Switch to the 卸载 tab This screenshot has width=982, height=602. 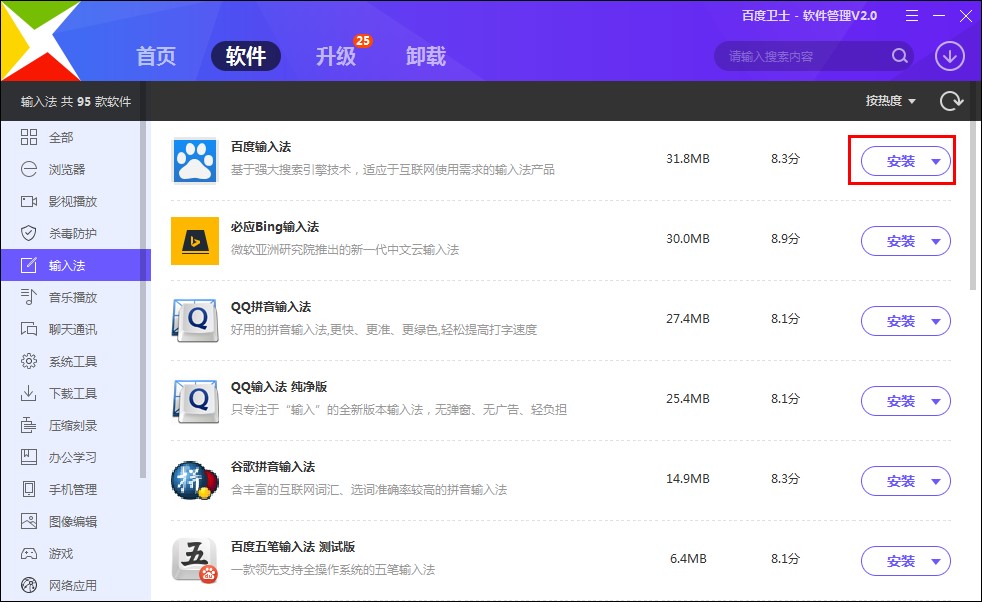tap(426, 56)
